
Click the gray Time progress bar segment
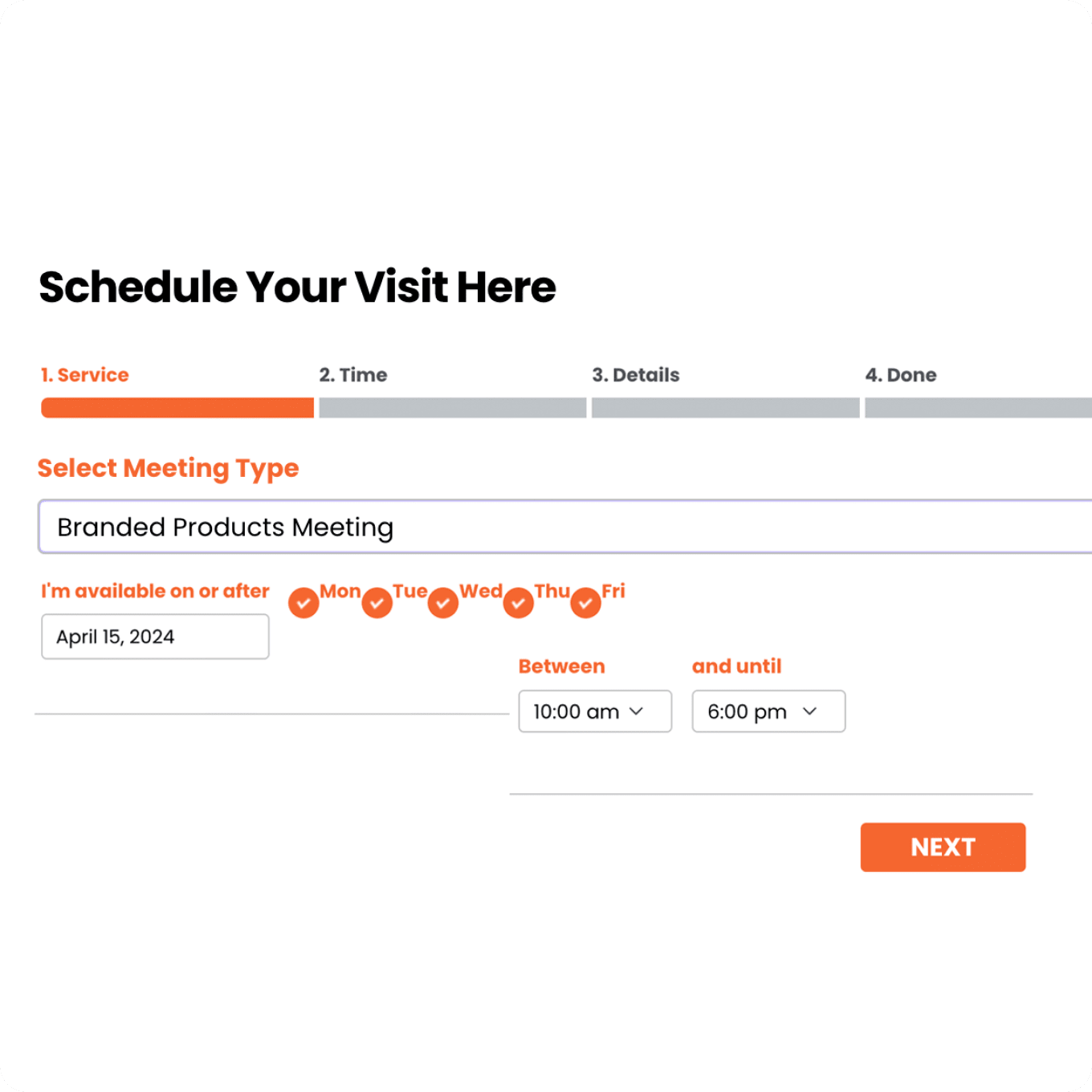[452, 408]
